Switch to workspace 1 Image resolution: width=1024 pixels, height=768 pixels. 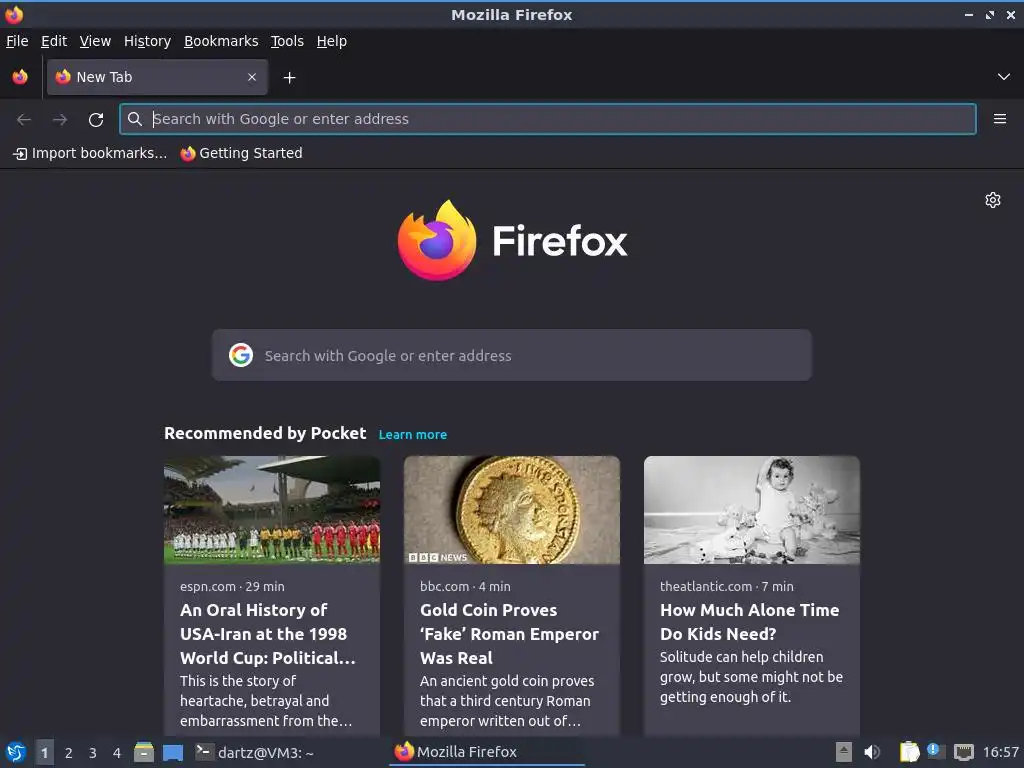tap(44, 753)
